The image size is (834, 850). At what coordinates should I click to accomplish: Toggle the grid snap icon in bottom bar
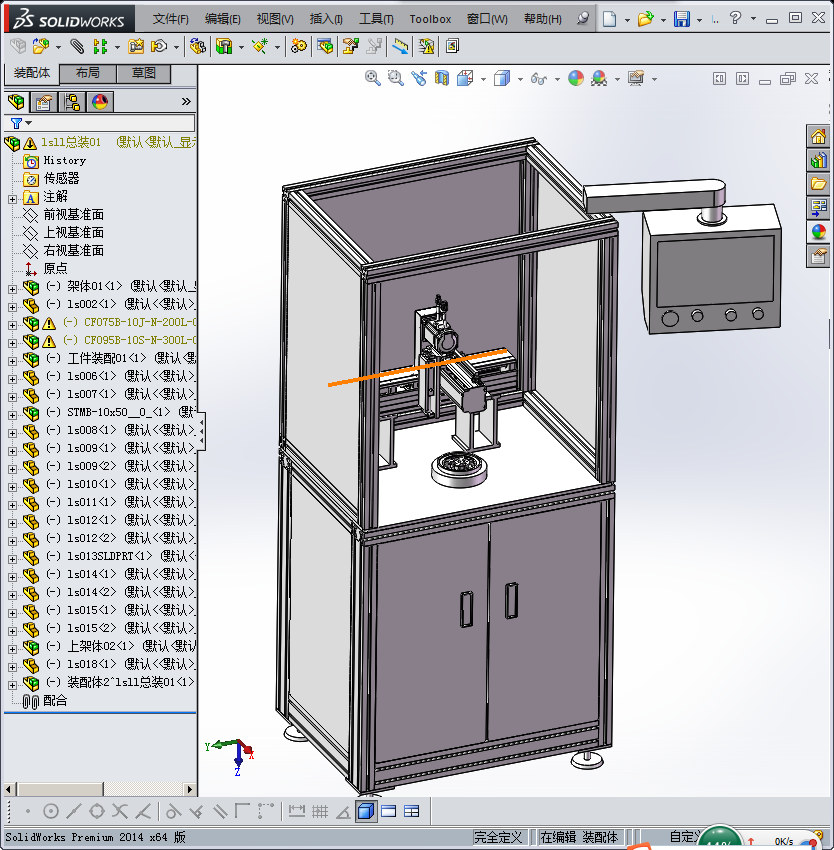[x=320, y=811]
